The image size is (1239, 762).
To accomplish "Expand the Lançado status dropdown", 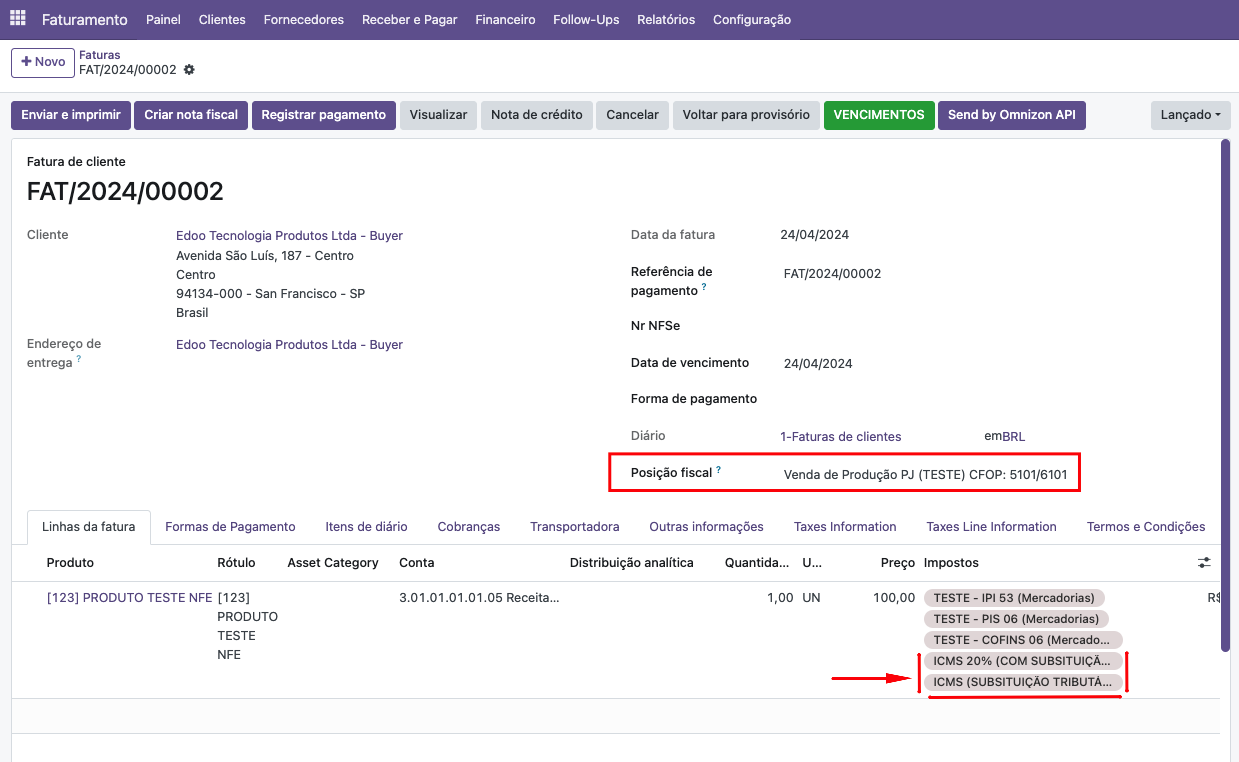I will coord(1191,115).
